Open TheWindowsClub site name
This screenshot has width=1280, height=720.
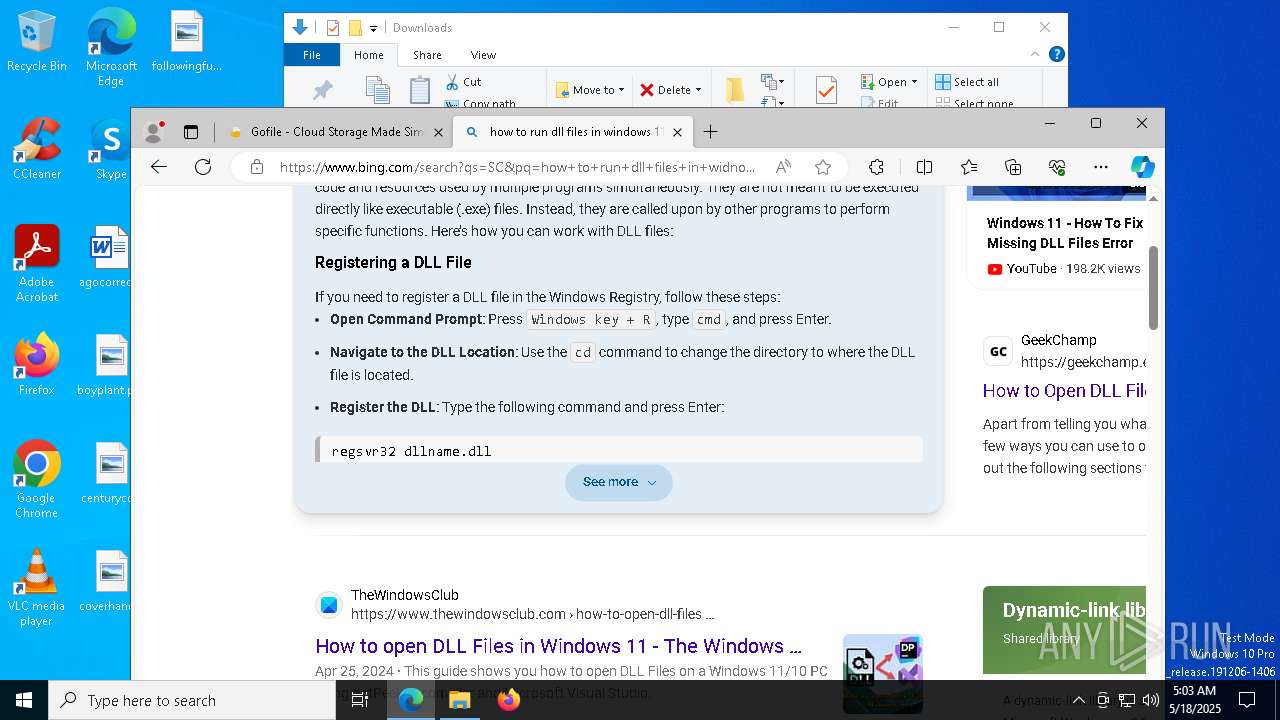click(x=405, y=595)
